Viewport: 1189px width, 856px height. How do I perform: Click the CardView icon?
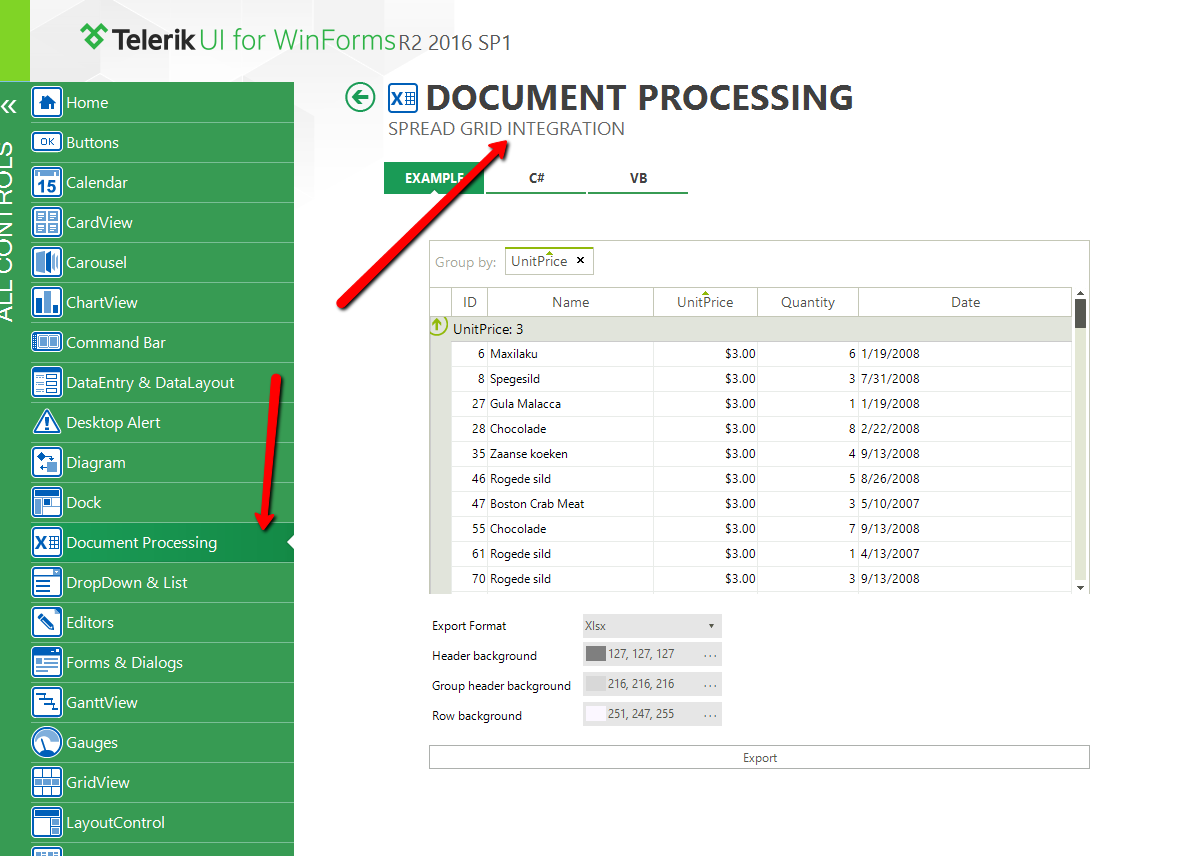click(47, 222)
